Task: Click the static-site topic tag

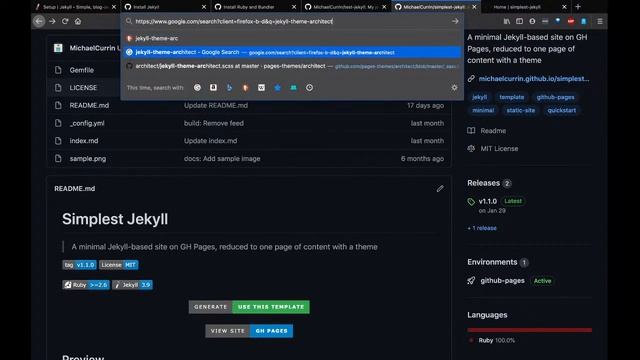Action: click(x=521, y=110)
